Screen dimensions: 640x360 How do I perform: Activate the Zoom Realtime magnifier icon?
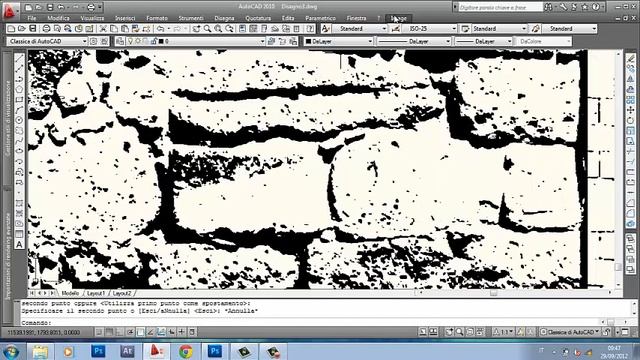click(x=207, y=29)
